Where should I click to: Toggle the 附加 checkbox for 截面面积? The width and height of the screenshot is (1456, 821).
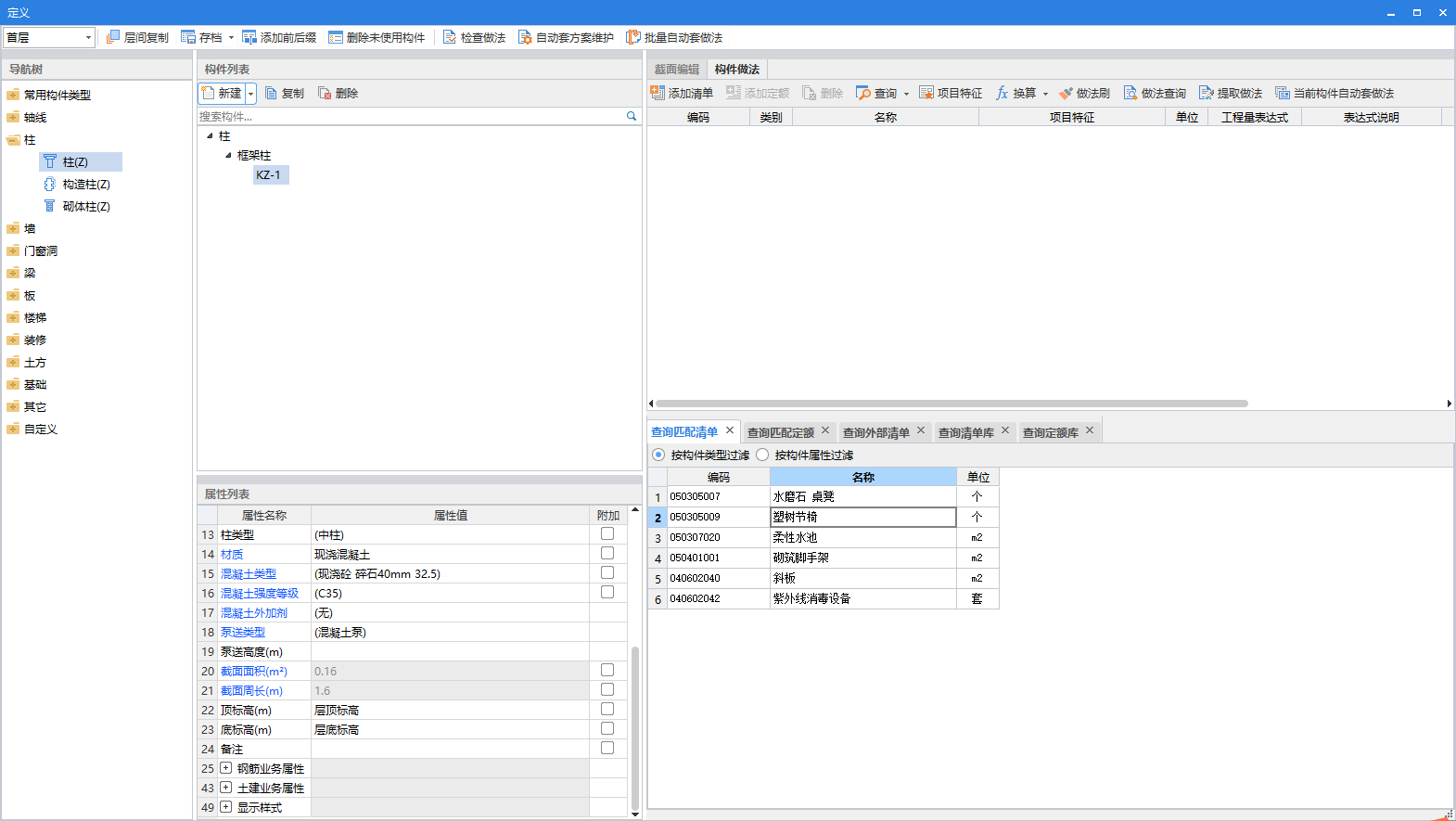point(607,670)
